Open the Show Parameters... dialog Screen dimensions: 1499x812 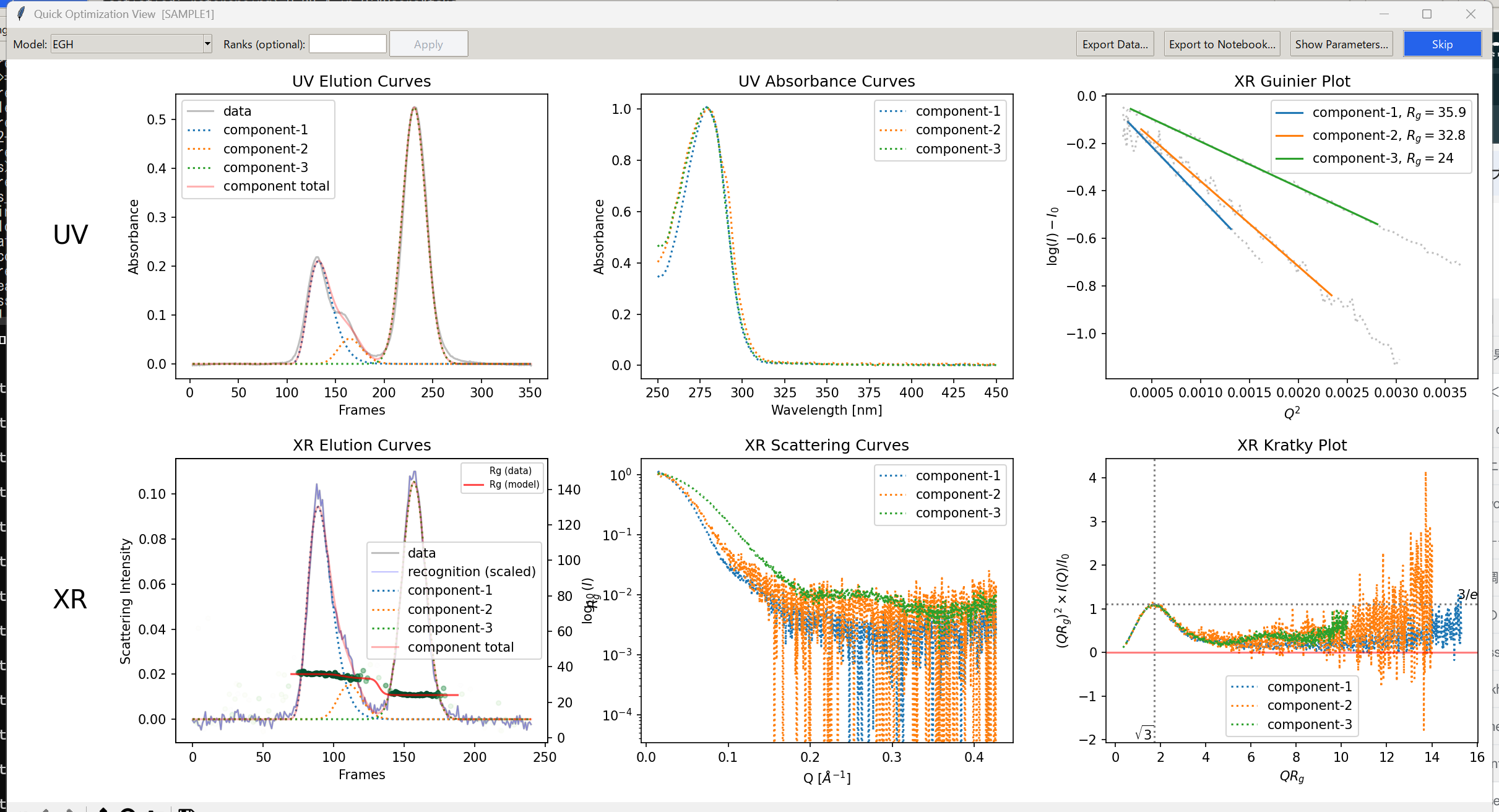(x=1341, y=44)
